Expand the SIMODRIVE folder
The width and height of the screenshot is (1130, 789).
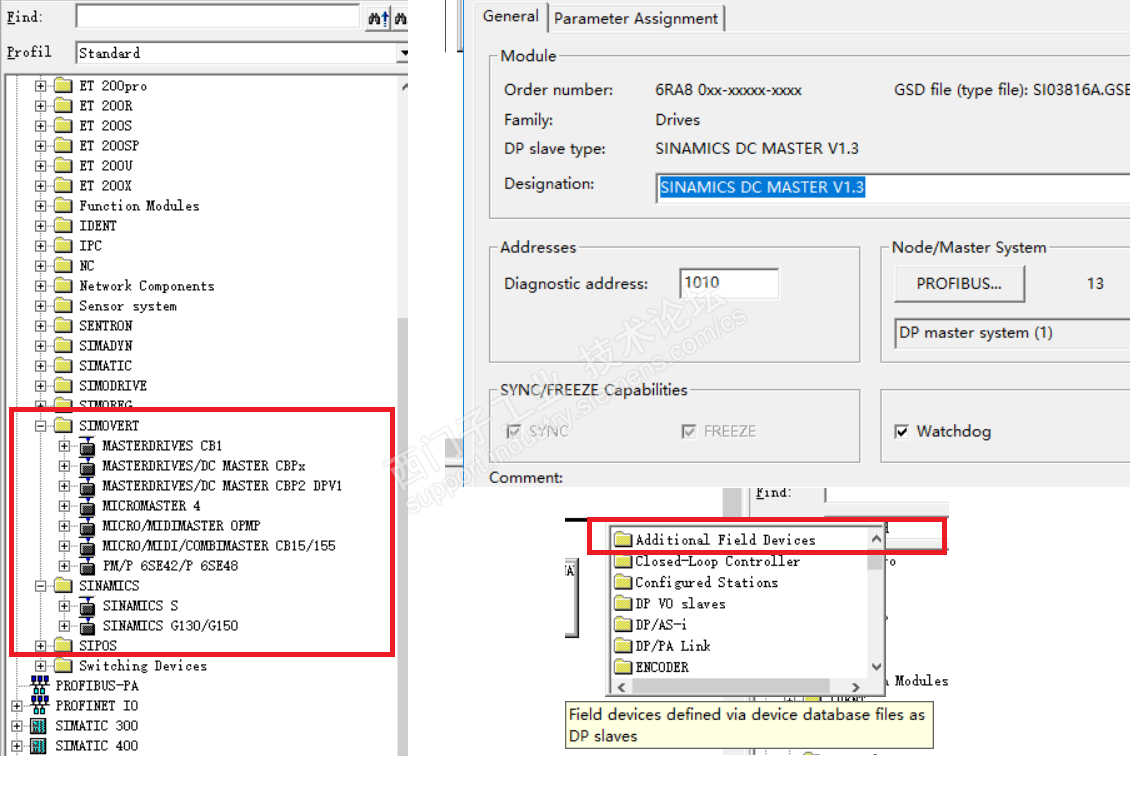[40, 386]
